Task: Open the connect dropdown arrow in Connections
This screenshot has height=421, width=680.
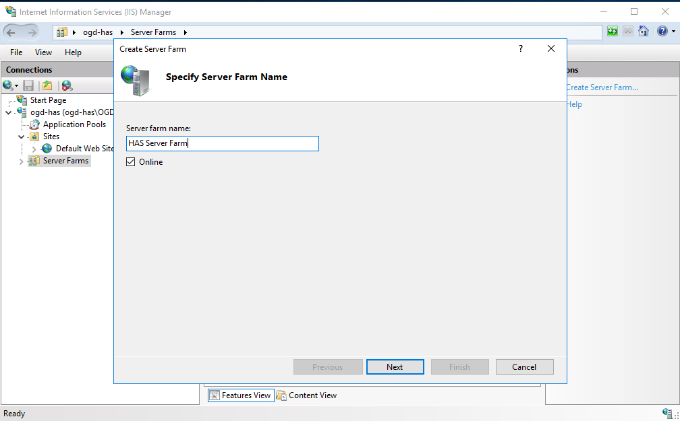Action: tap(16, 86)
